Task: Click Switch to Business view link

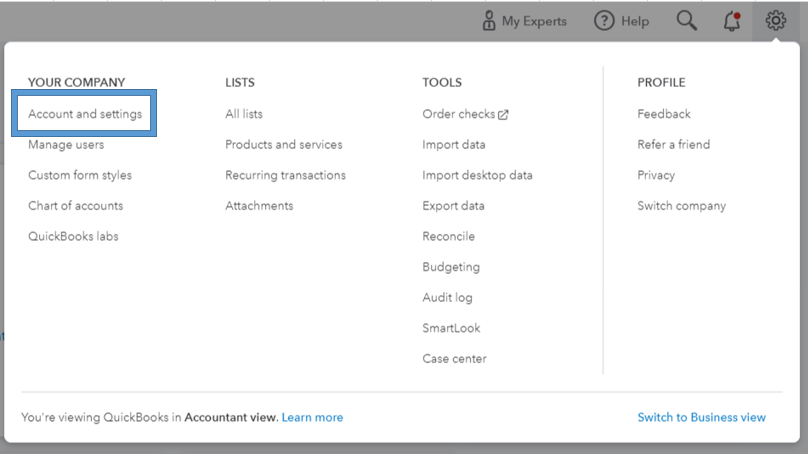Action: (x=701, y=417)
